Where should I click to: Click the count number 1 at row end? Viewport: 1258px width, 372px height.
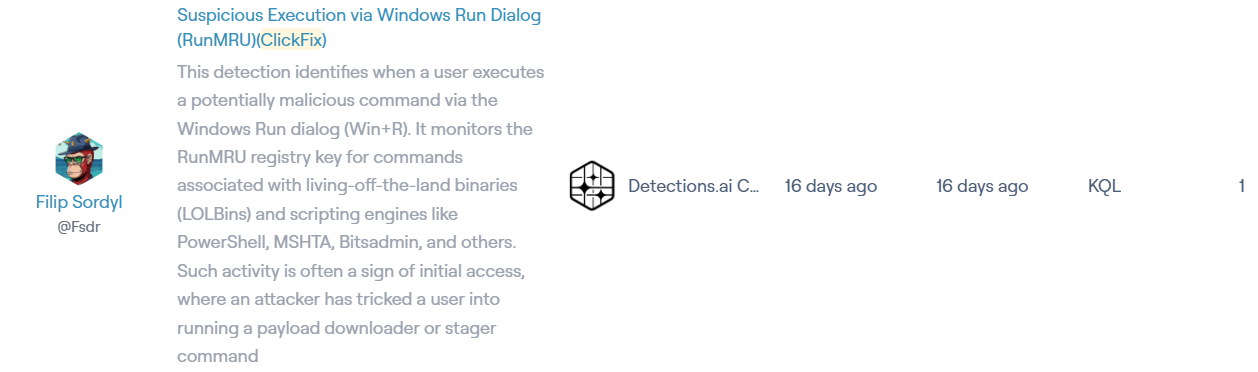[x=1241, y=186]
